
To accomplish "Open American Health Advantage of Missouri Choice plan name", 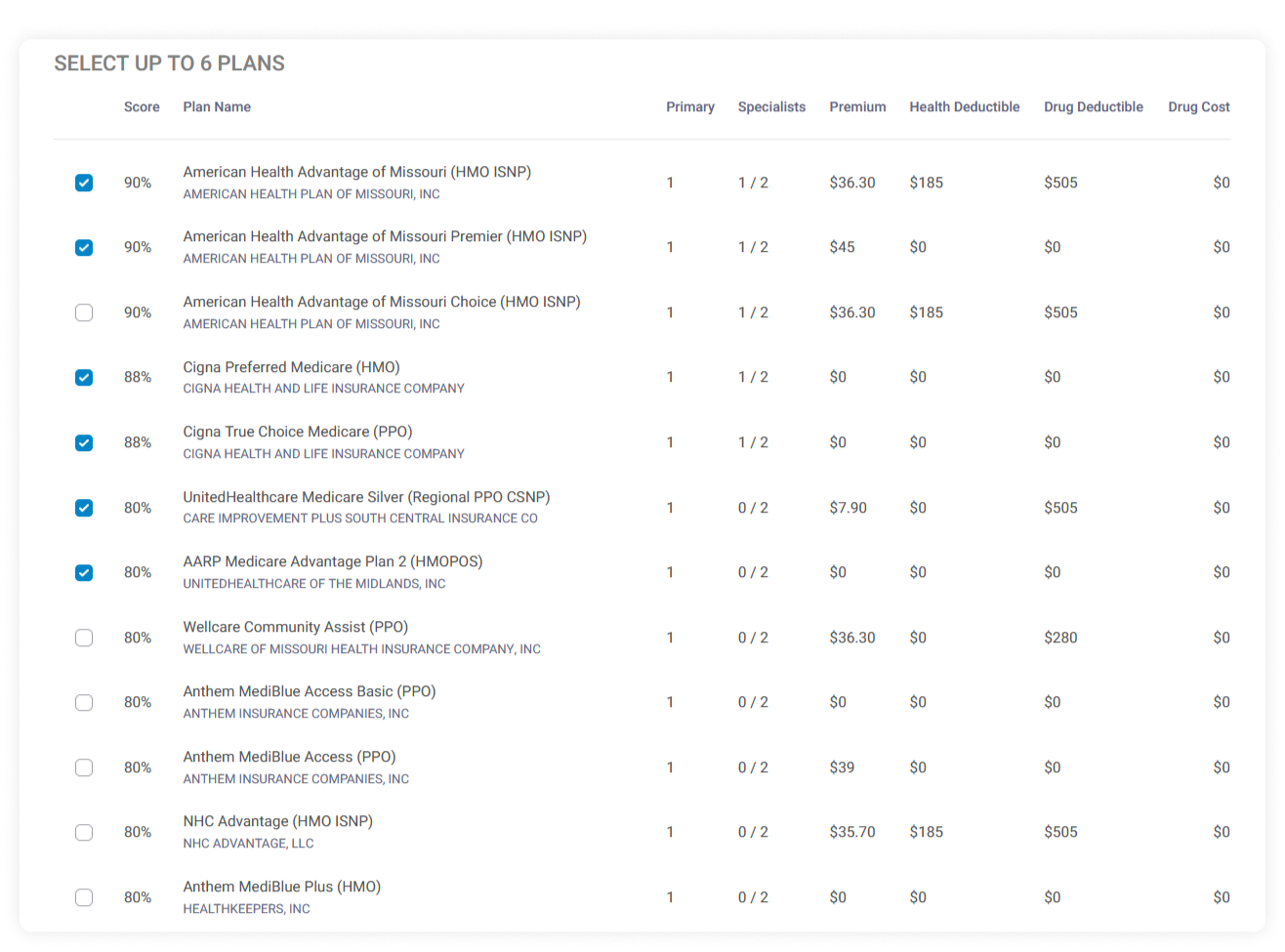I will click(x=382, y=302).
